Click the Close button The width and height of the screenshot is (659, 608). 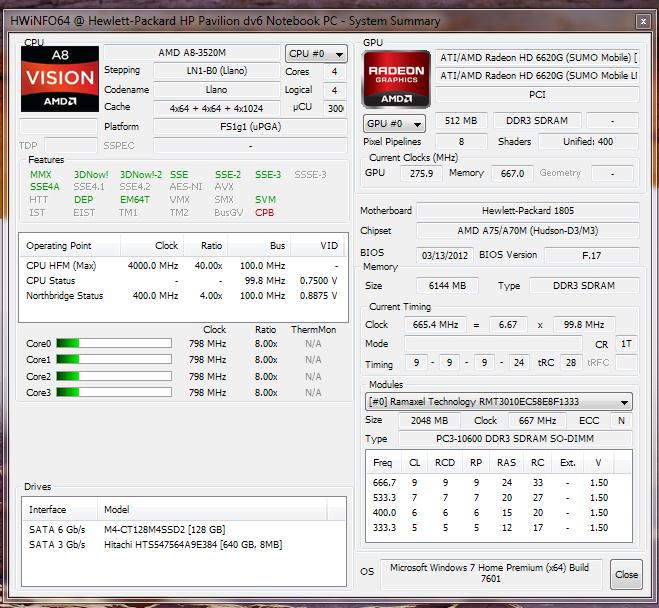click(x=626, y=574)
